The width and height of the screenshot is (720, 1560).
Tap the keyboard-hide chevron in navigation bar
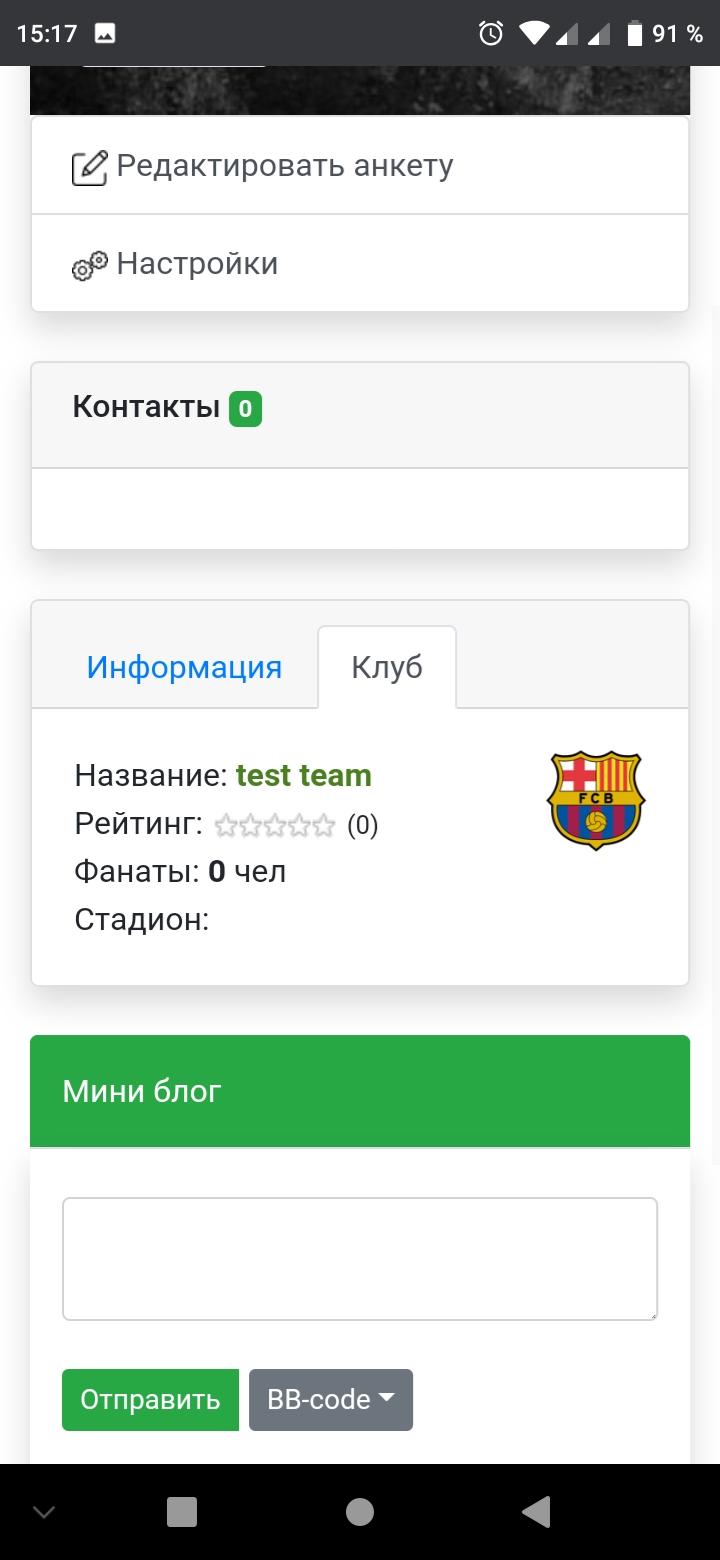(44, 1511)
